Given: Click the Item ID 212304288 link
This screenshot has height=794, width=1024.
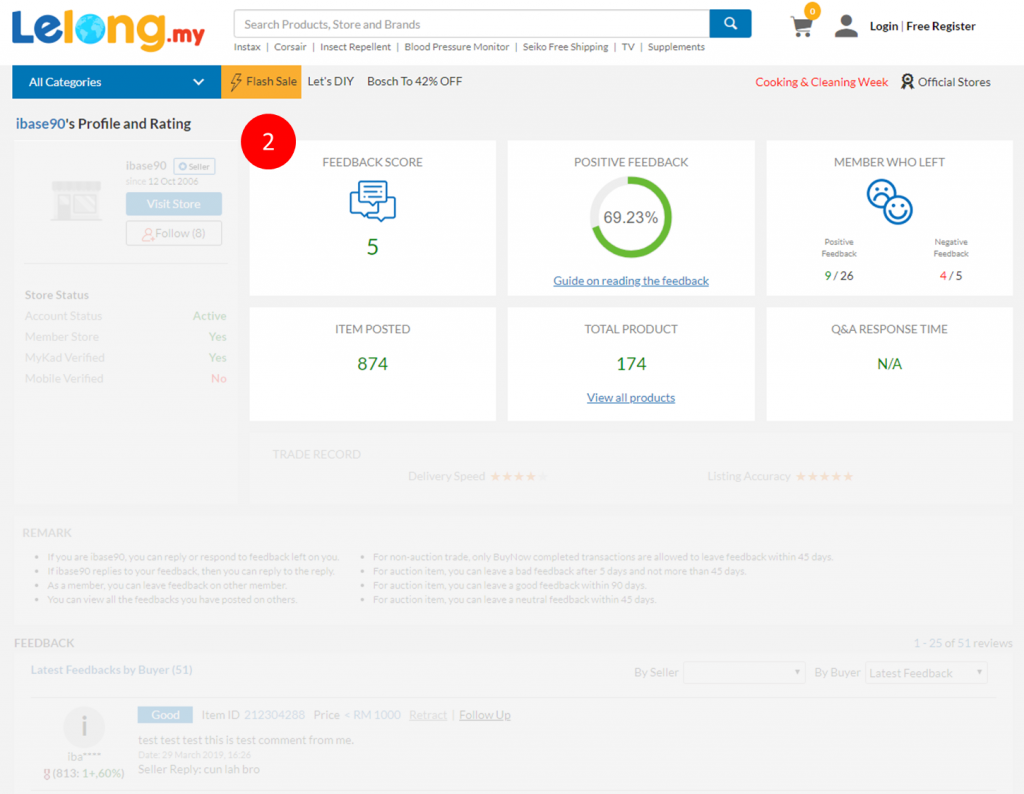Looking at the screenshot, I should pos(274,715).
